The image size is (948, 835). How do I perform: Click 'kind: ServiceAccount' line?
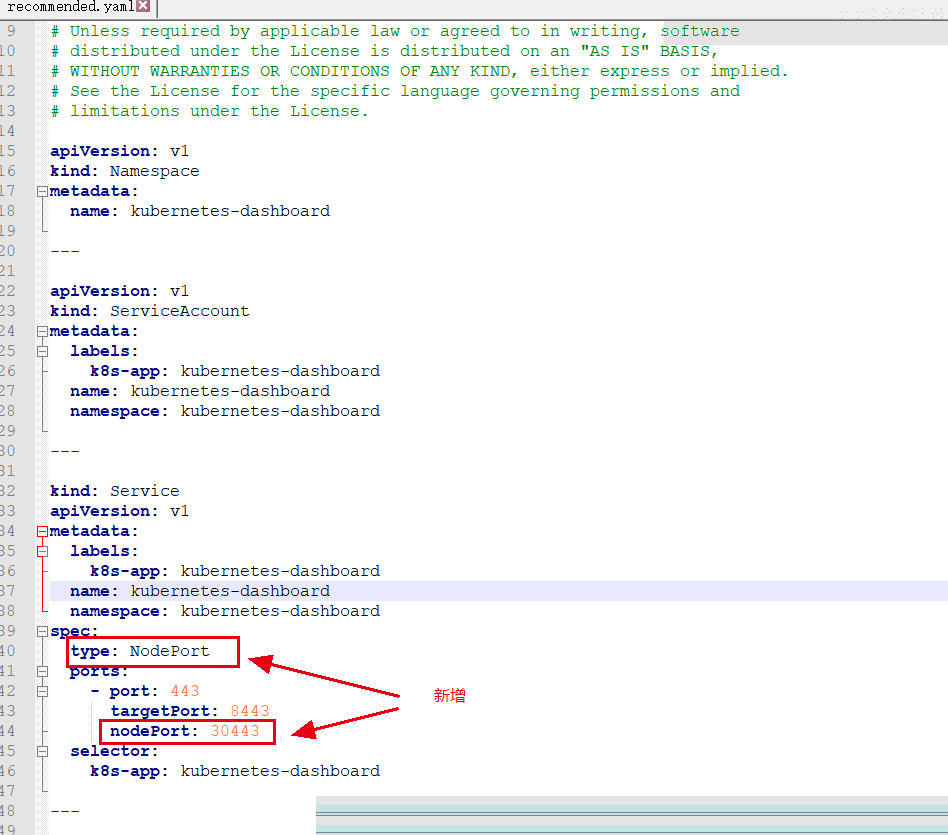click(x=149, y=311)
